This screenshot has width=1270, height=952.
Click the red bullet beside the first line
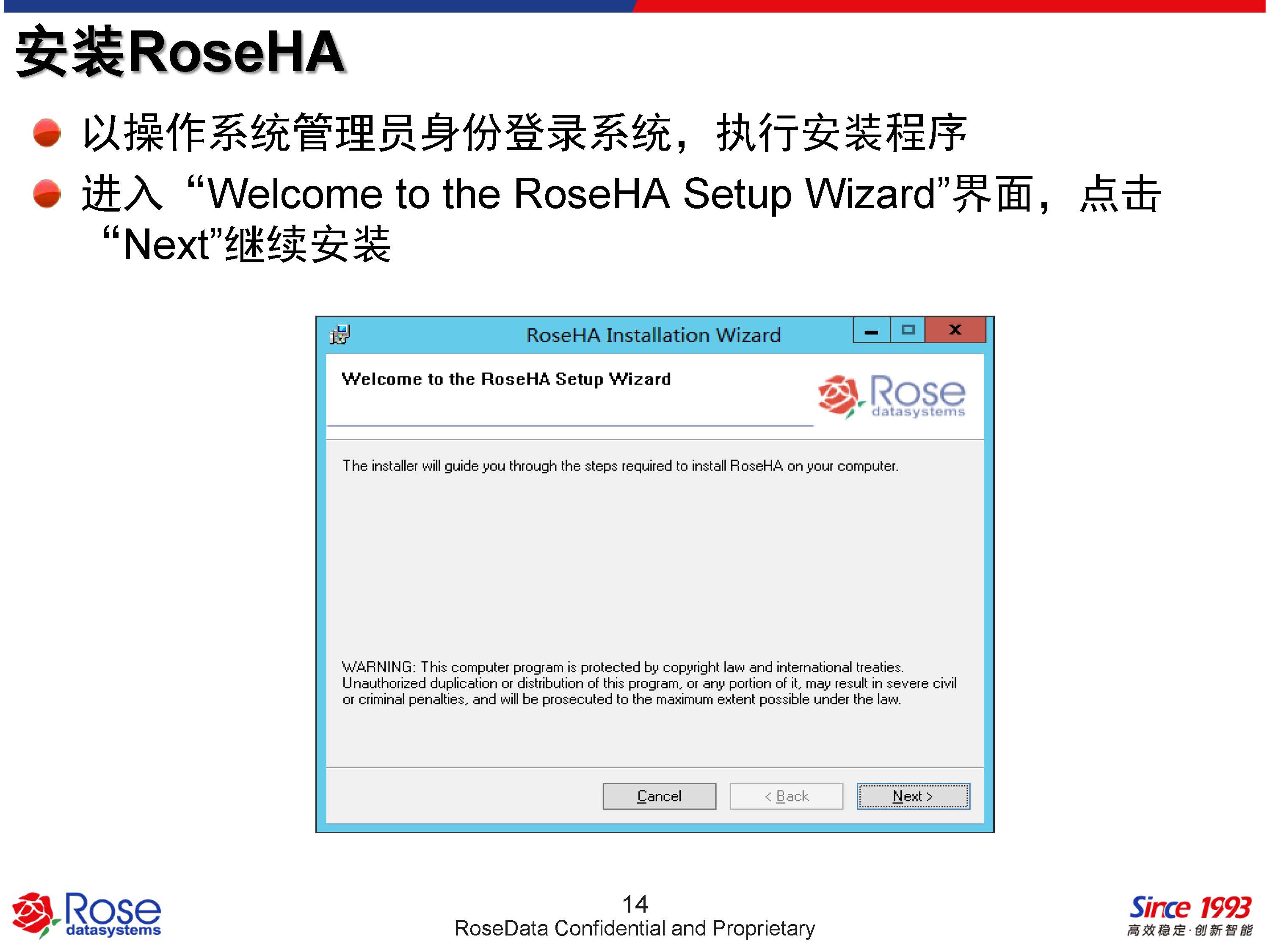click(47, 132)
